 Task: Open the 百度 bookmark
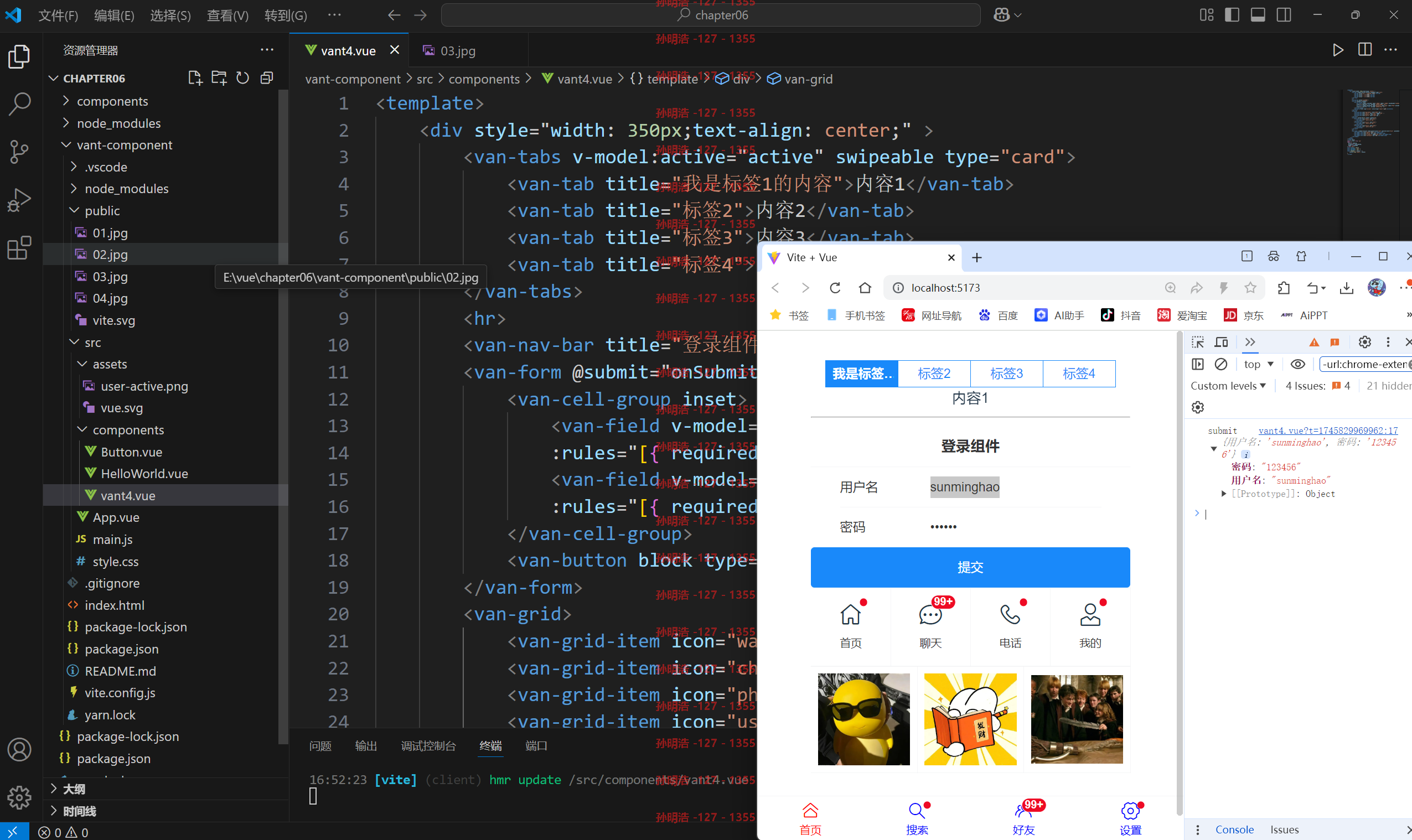(x=999, y=315)
